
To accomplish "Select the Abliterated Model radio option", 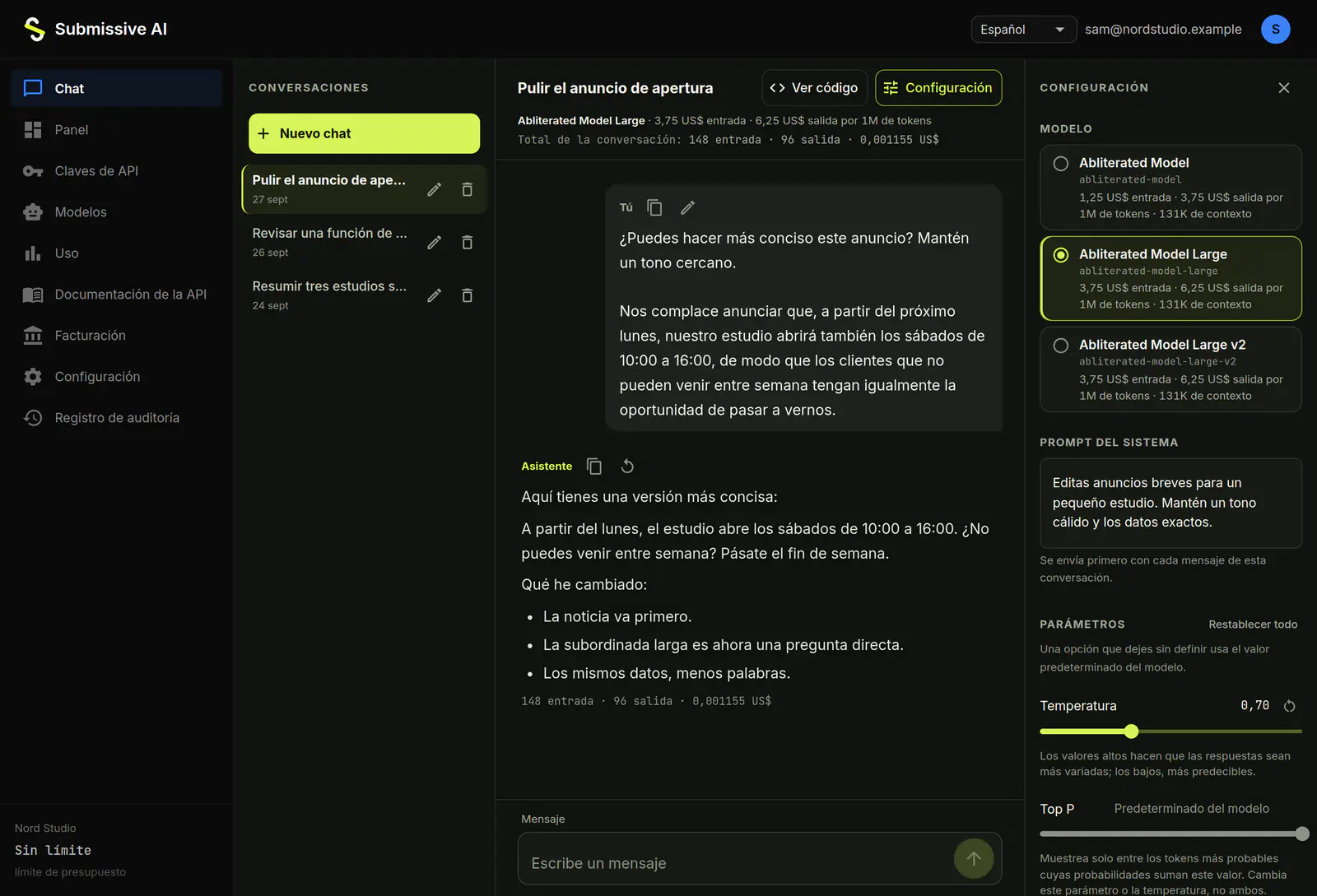I will [x=1061, y=164].
